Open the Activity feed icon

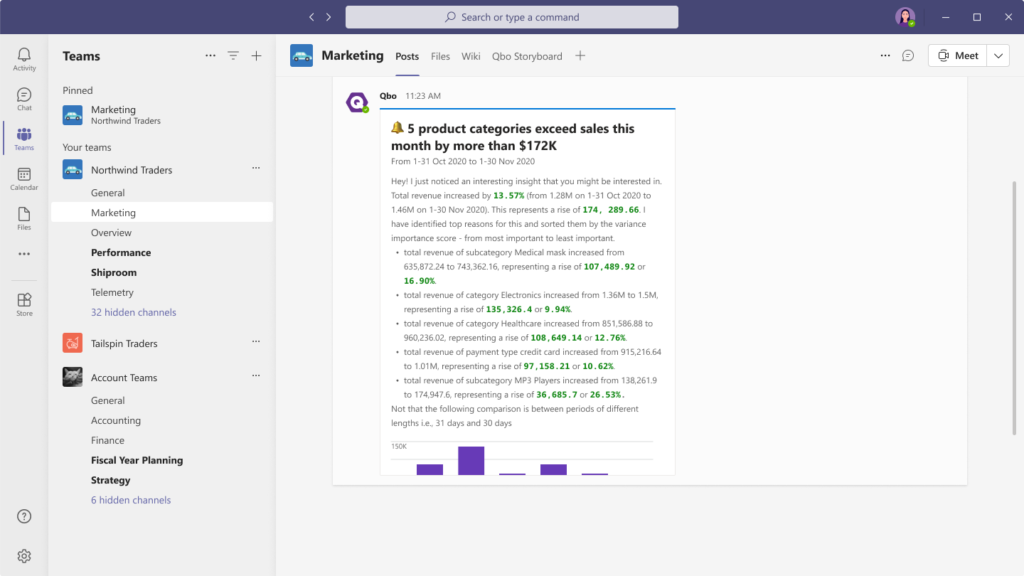(24, 58)
